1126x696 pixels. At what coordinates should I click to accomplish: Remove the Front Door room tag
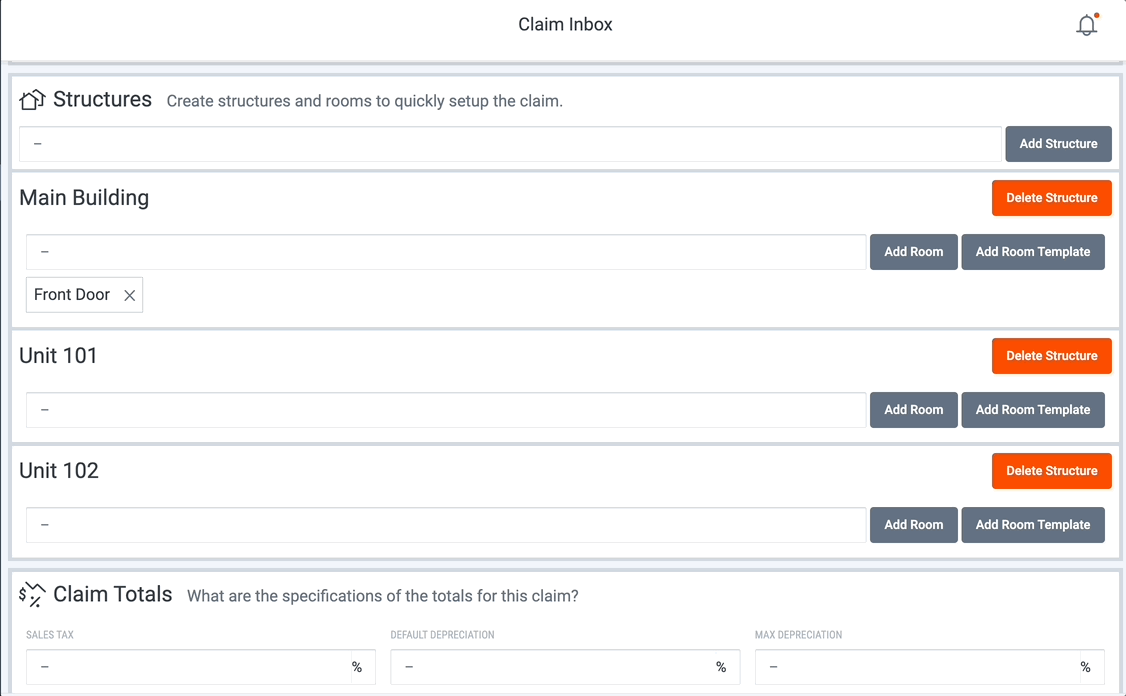pyautogui.click(x=129, y=295)
